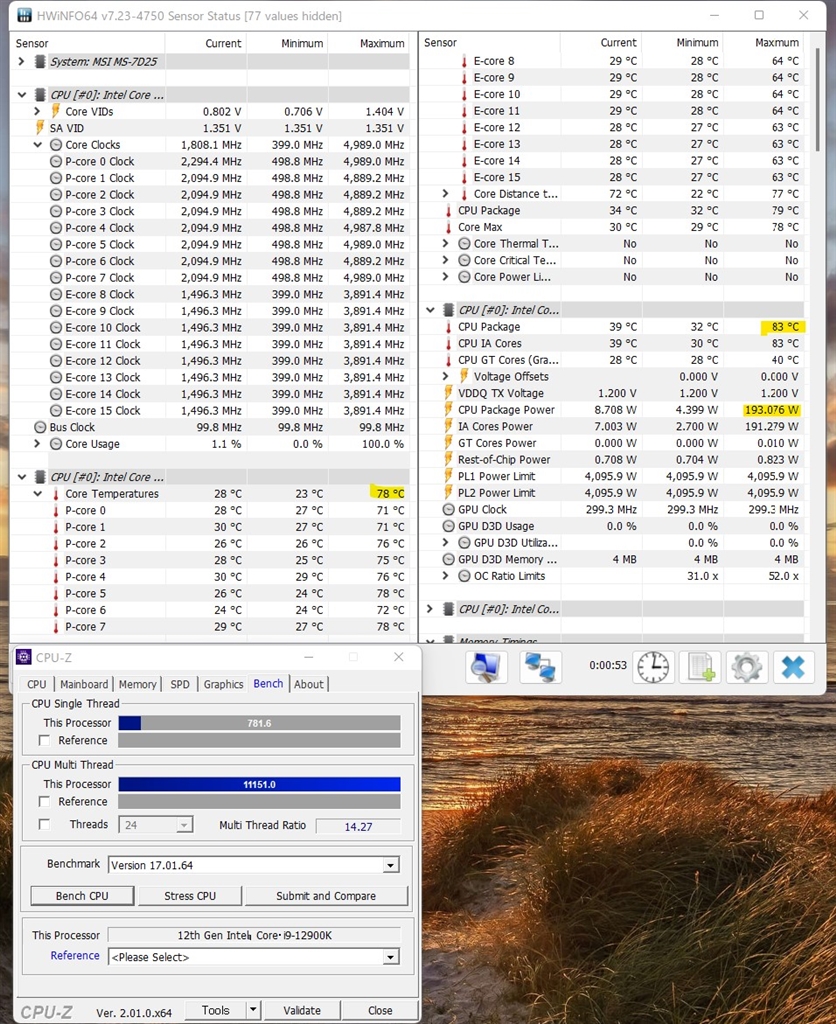Screen dimensions: 836x1024
Task: Expand Core Thermal Throttling group
Action: (x=445, y=244)
